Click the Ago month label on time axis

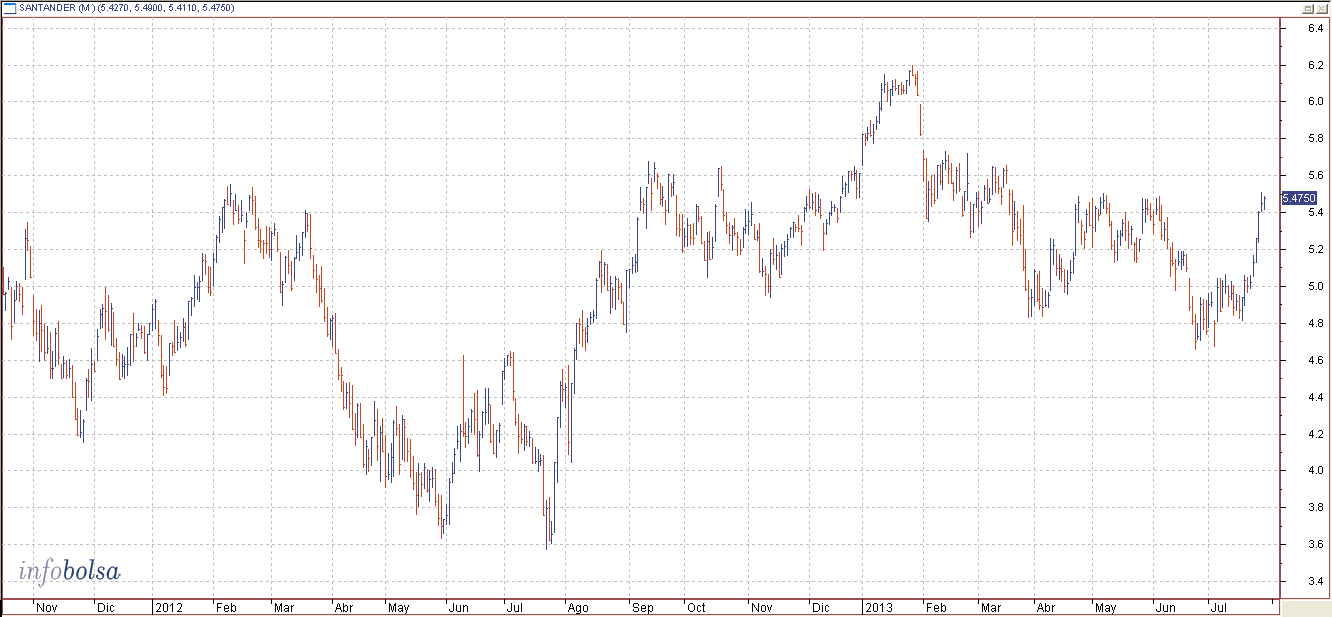tap(579, 608)
